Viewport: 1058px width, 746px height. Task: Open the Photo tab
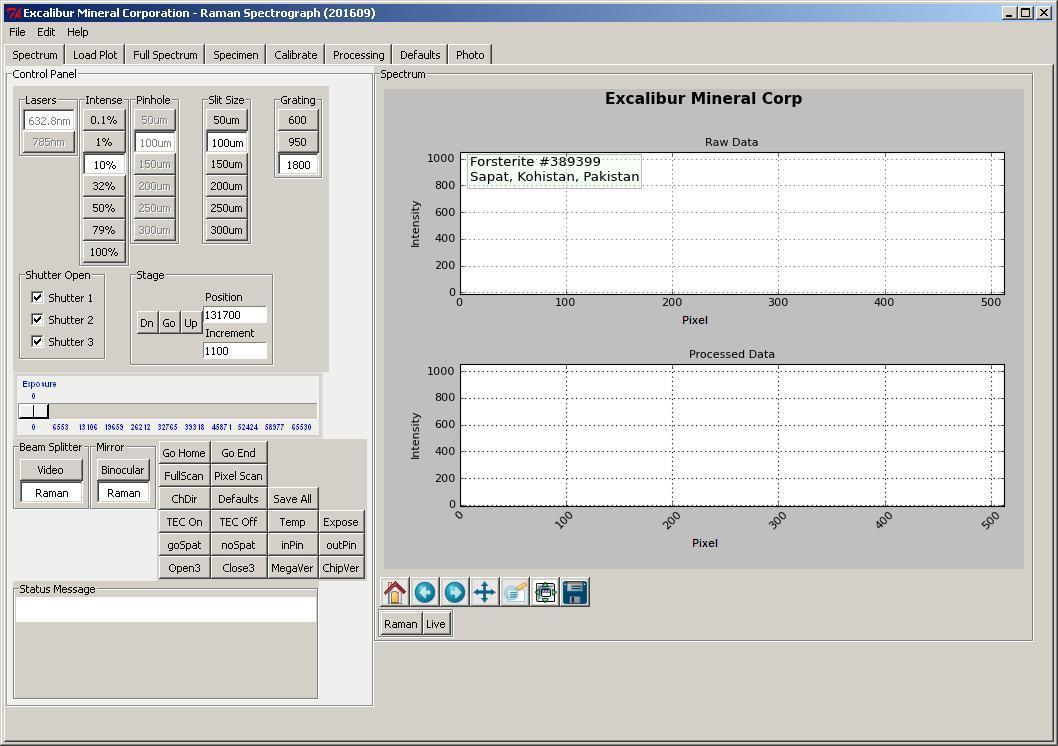[470, 55]
